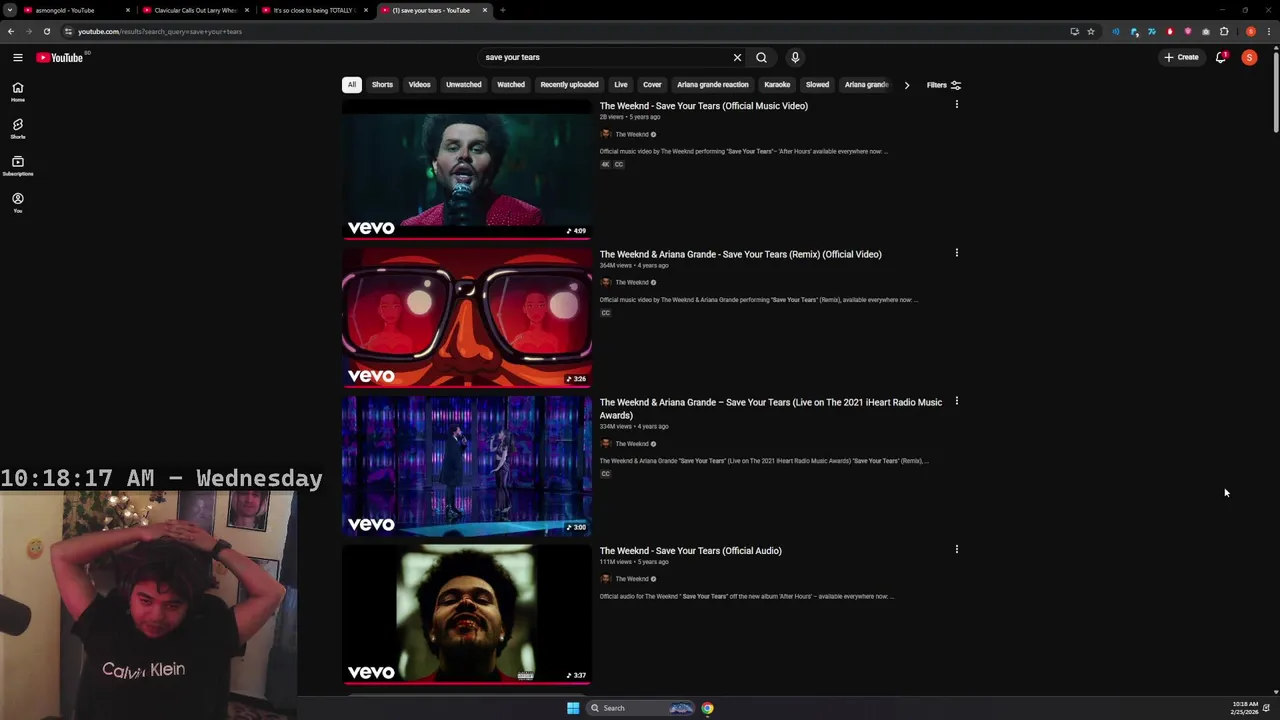Click the search input field
The width and height of the screenshot is (1280, 720).
(x=605, y=57)
